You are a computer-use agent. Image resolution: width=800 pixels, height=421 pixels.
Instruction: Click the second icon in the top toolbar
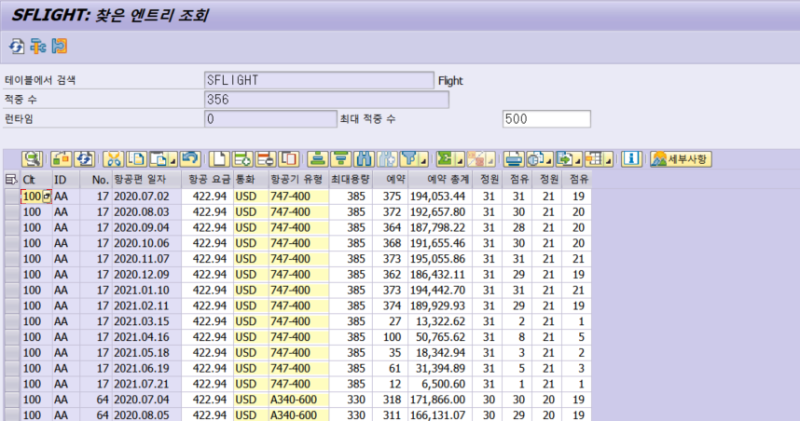click(38, 46)
